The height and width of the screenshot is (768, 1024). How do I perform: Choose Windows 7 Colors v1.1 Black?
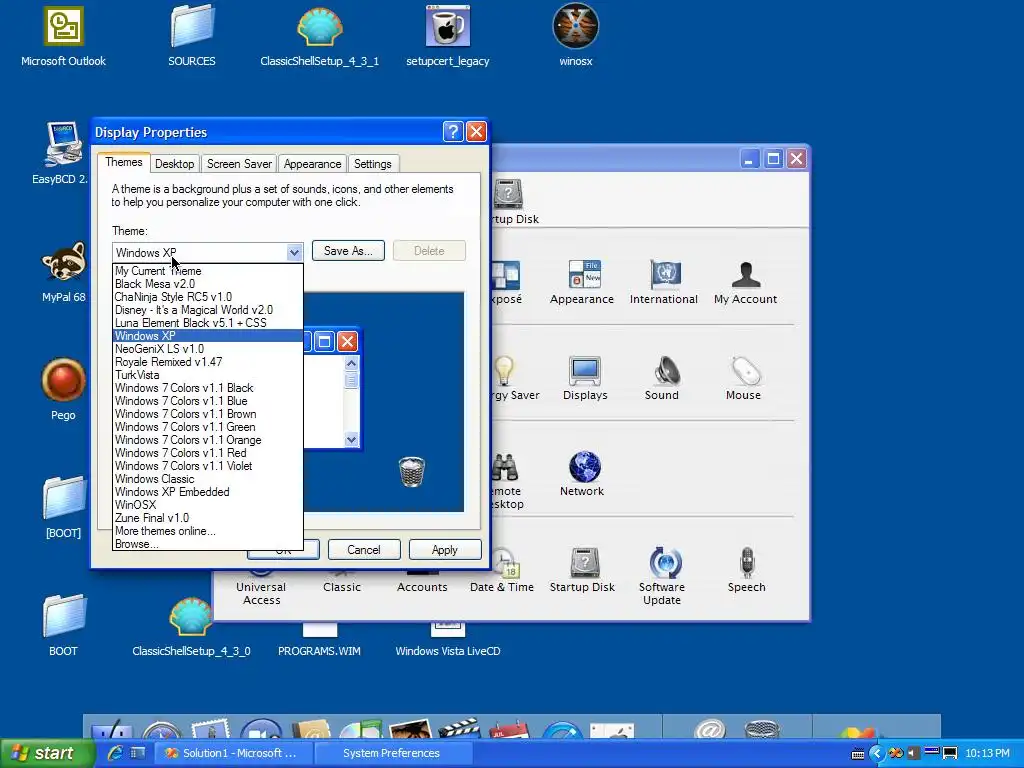pyautogui.click(x=208, y=388)
